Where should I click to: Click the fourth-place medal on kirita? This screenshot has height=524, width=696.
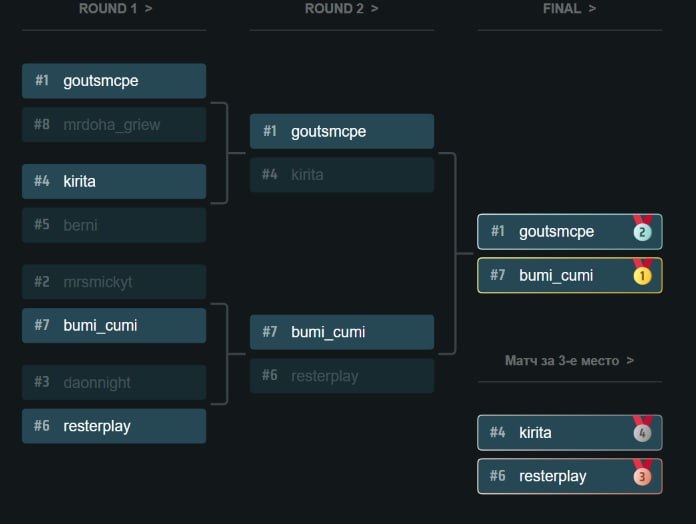pos(642,431)
